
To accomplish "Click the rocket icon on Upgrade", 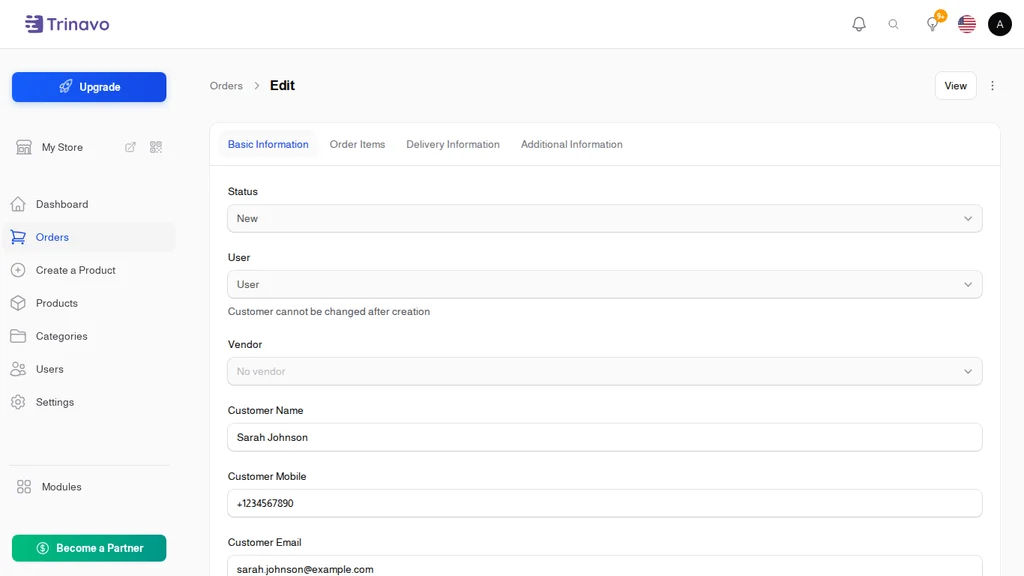I will [65, 86].
